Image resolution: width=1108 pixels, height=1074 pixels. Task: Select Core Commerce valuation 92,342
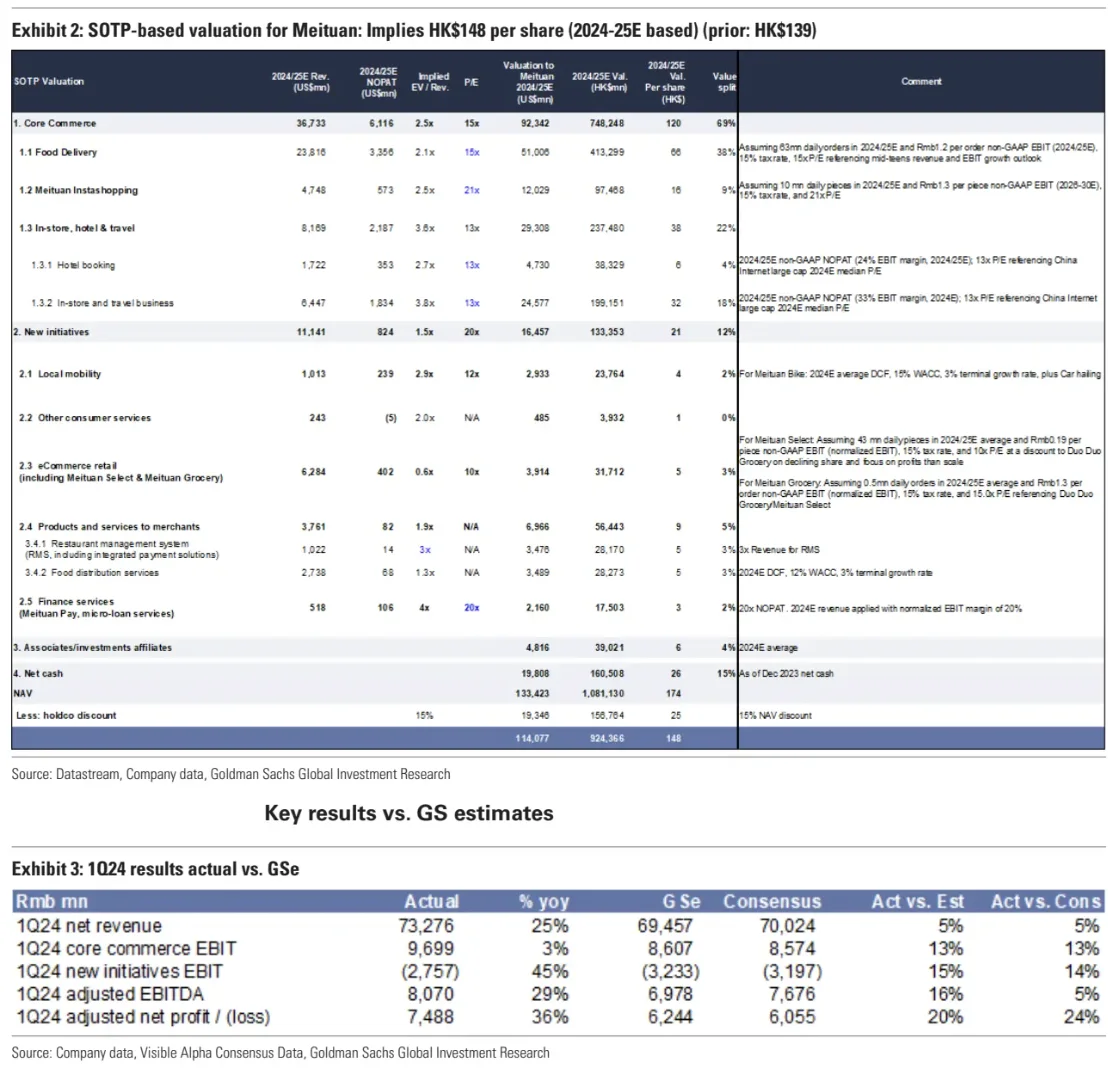535,123
